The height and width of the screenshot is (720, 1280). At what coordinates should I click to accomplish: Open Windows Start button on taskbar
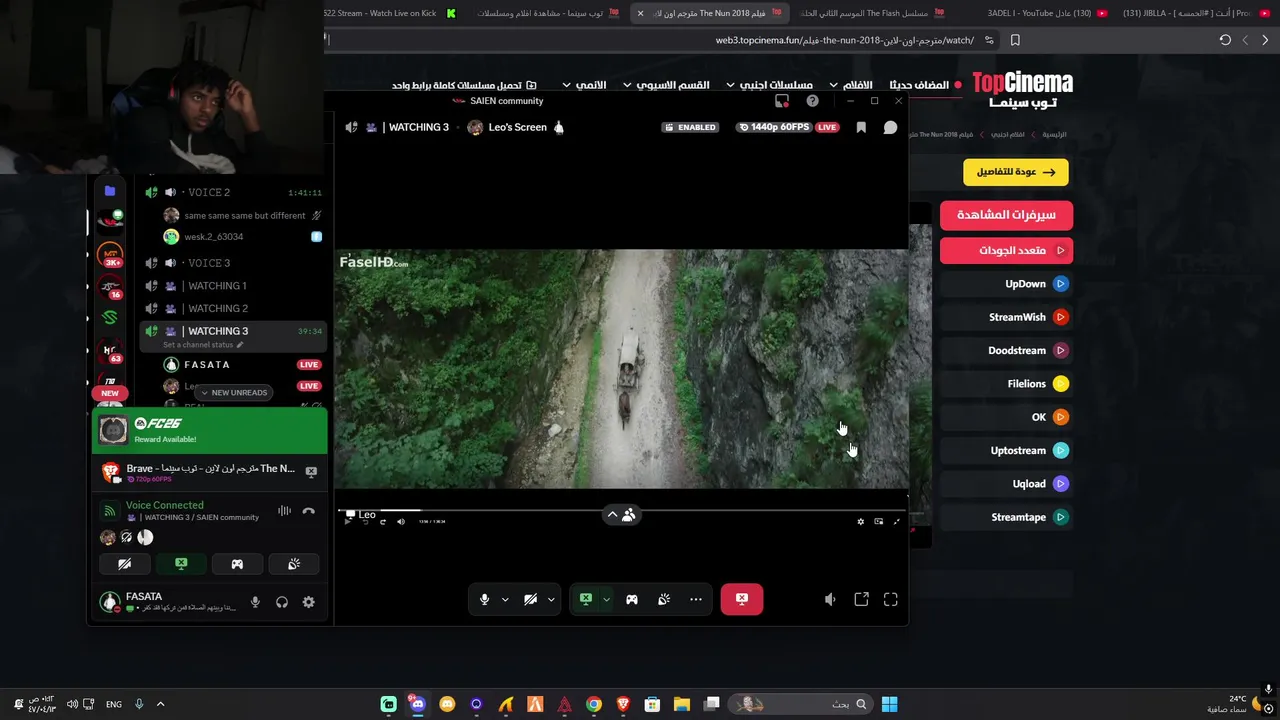889,704
